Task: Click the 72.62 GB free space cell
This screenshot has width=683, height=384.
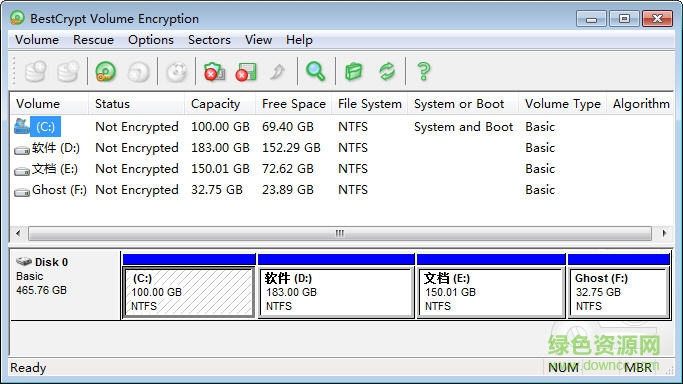Action: (x=287, y=169)
